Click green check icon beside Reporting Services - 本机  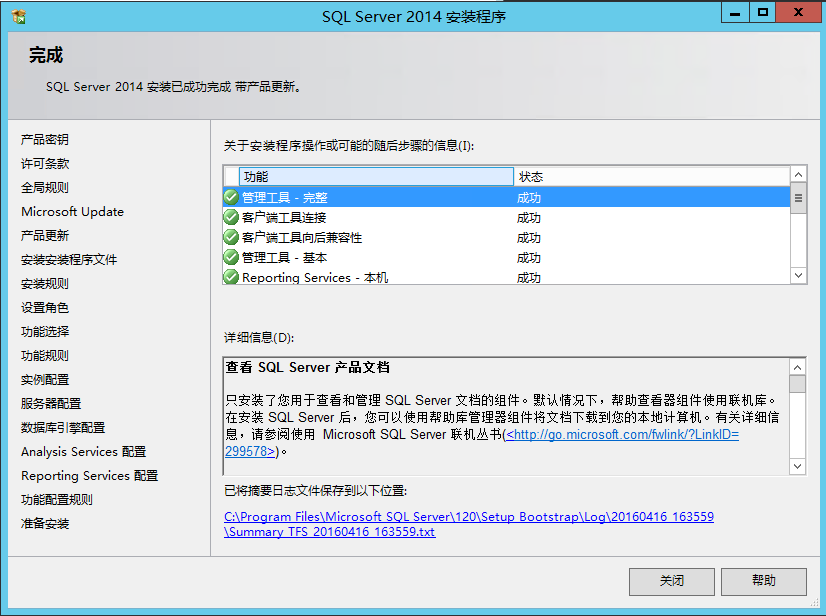(231, 277)
